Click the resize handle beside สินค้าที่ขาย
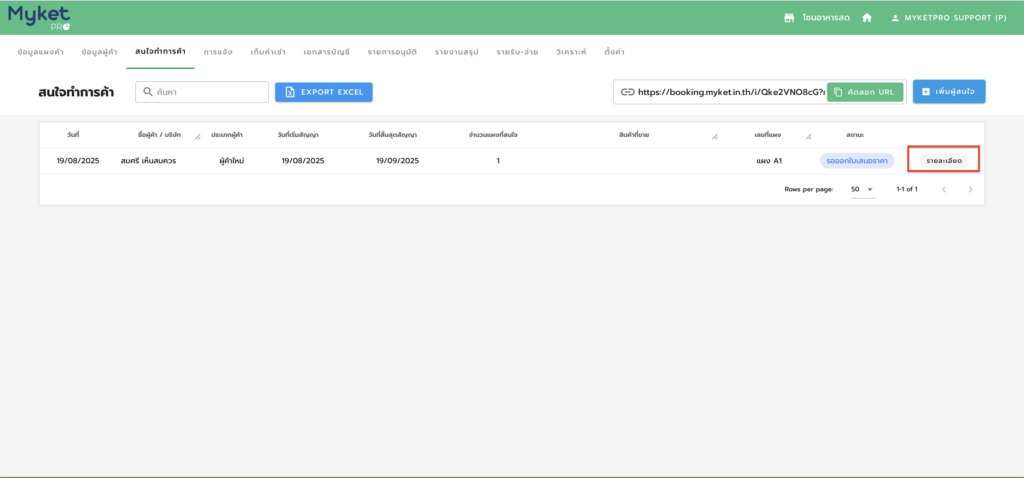Image resolution: width=1024 pixels, height=478 pixels. click(x=714, y=136)
